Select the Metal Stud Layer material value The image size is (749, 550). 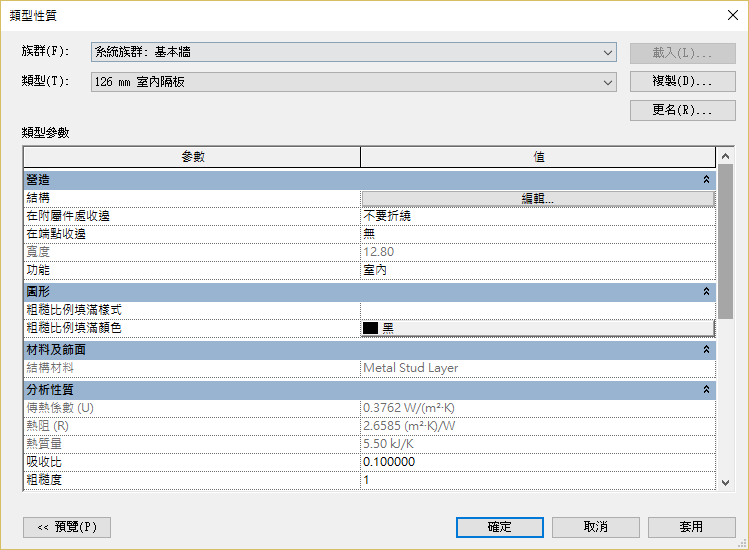(x=538, y=368)
